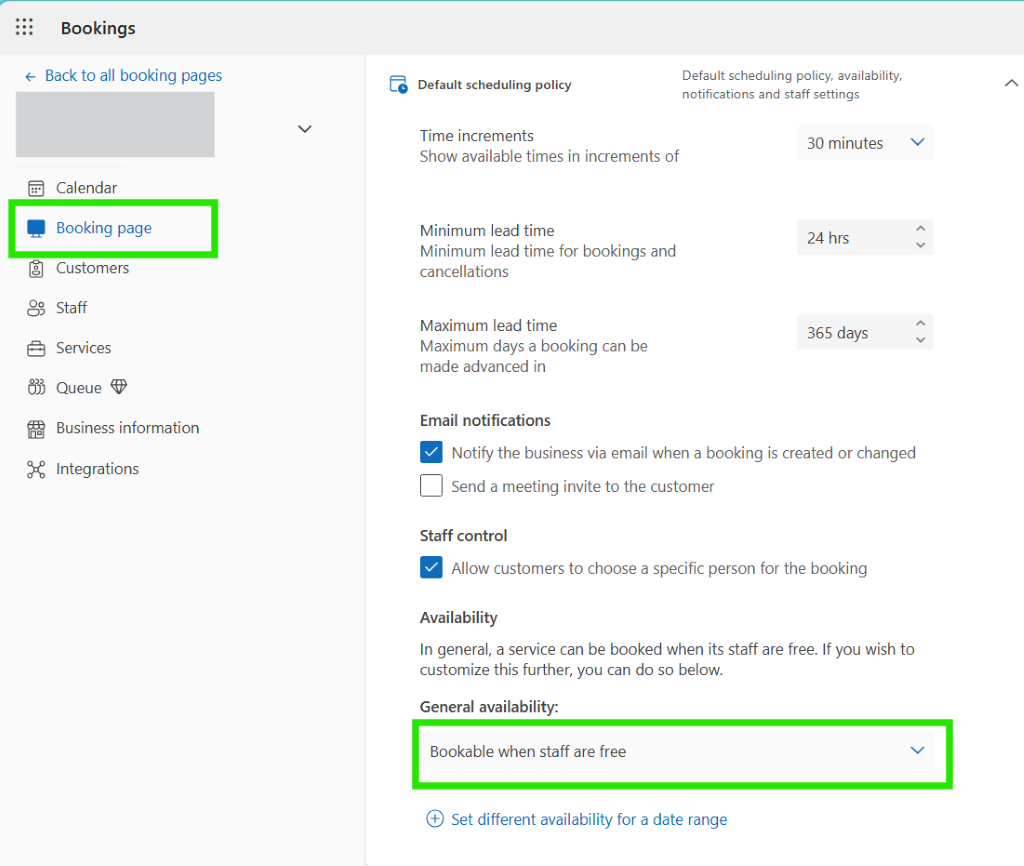
Task: Click the Default scheduling policy calendar-clock icon
Action: [x=398, y=85]
